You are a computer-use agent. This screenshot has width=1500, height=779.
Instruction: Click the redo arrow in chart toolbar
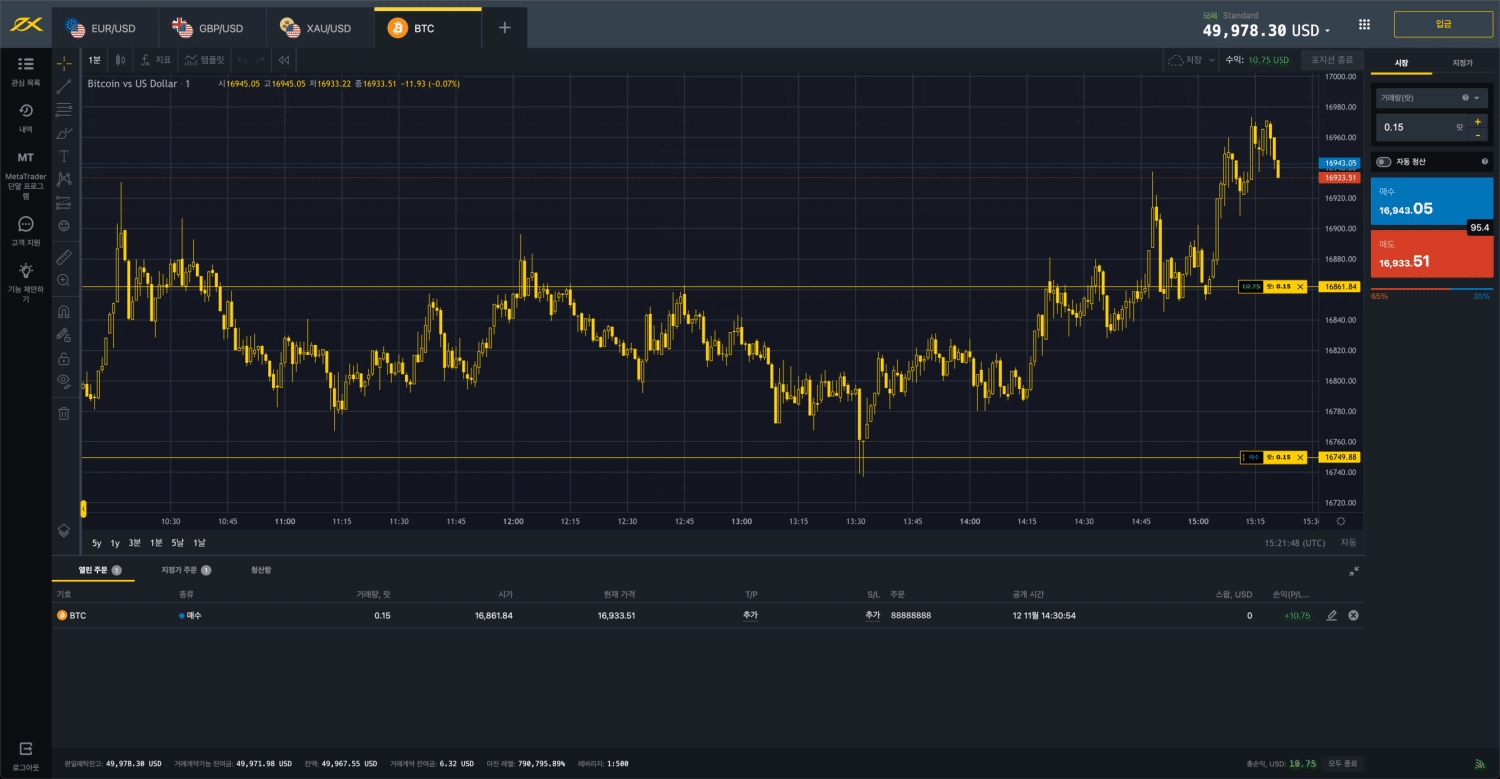point(260,60)
